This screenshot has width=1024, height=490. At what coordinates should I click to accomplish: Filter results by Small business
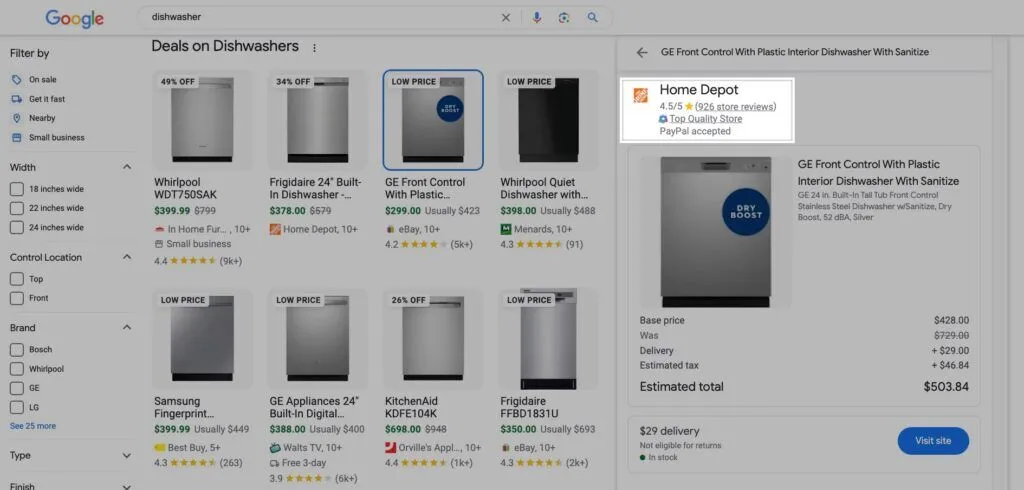tap(57, 138)
